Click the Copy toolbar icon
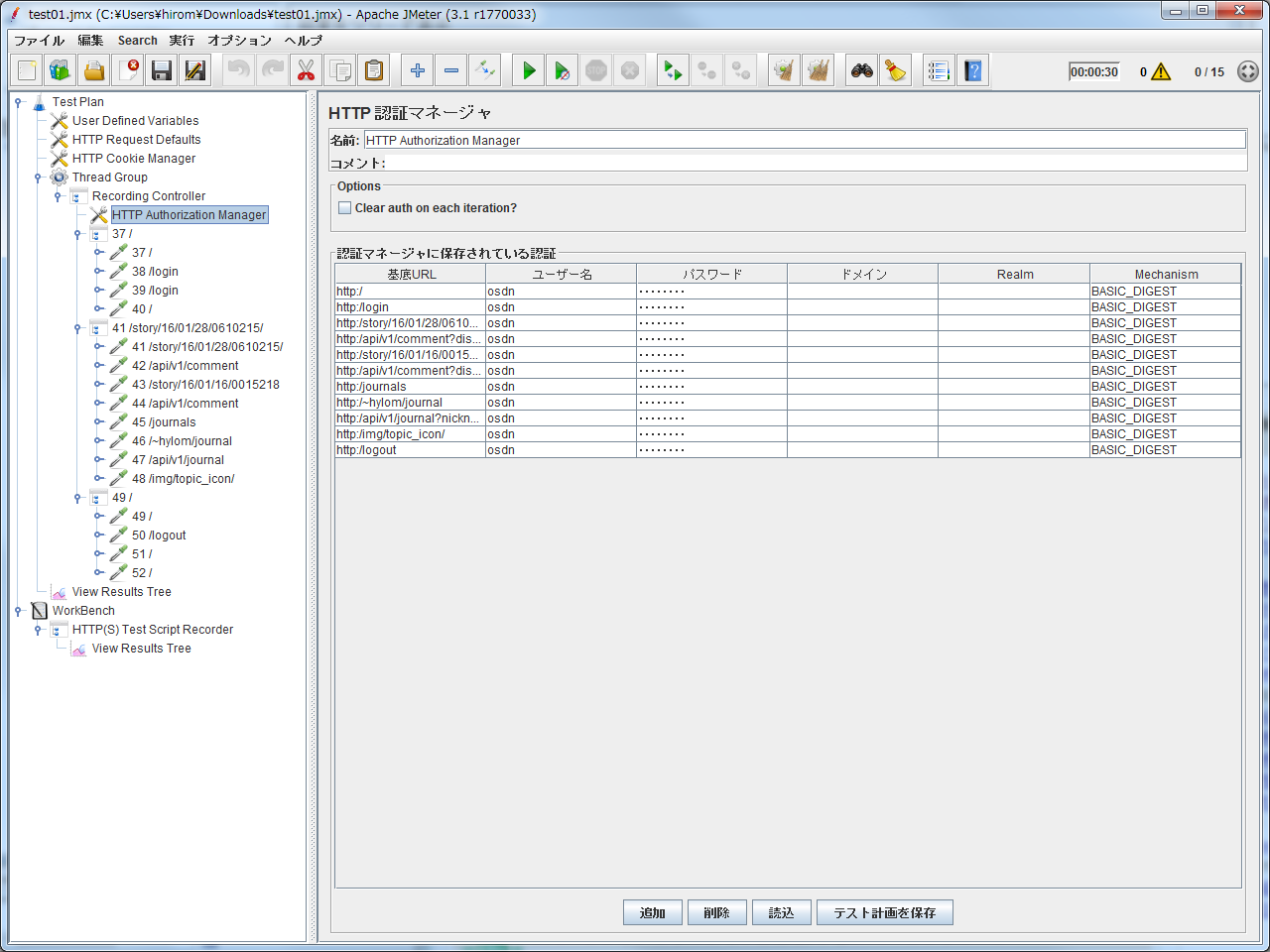The width and height of the screenshot is (1270, 952). [x=339, y=70]
